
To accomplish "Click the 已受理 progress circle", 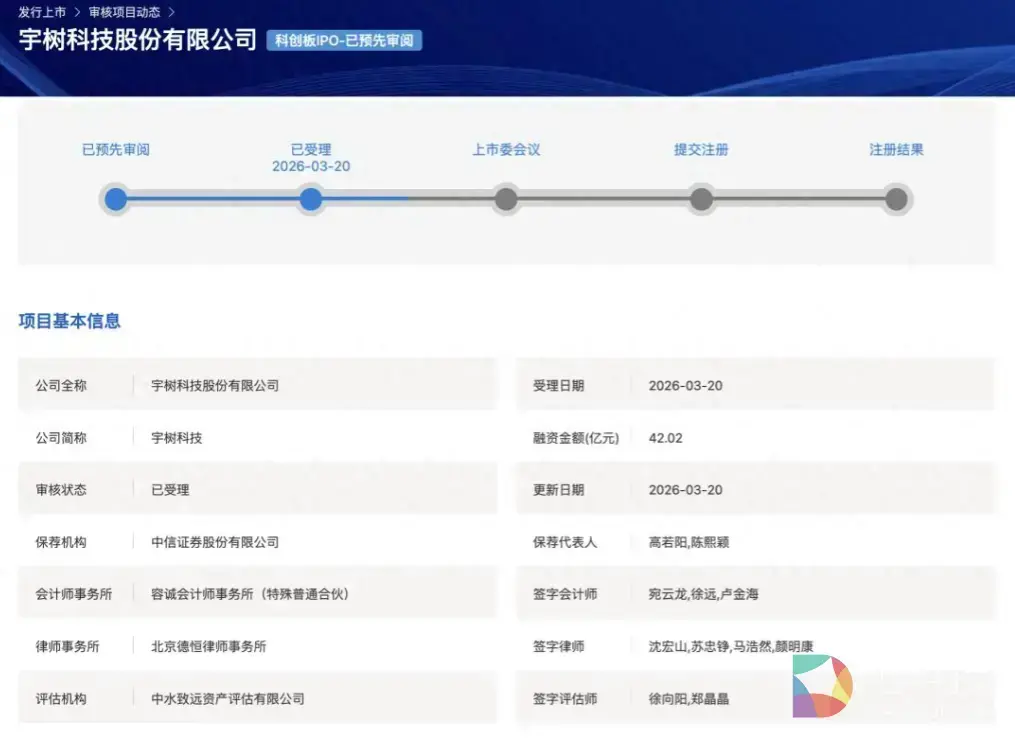I will point(310,199).
